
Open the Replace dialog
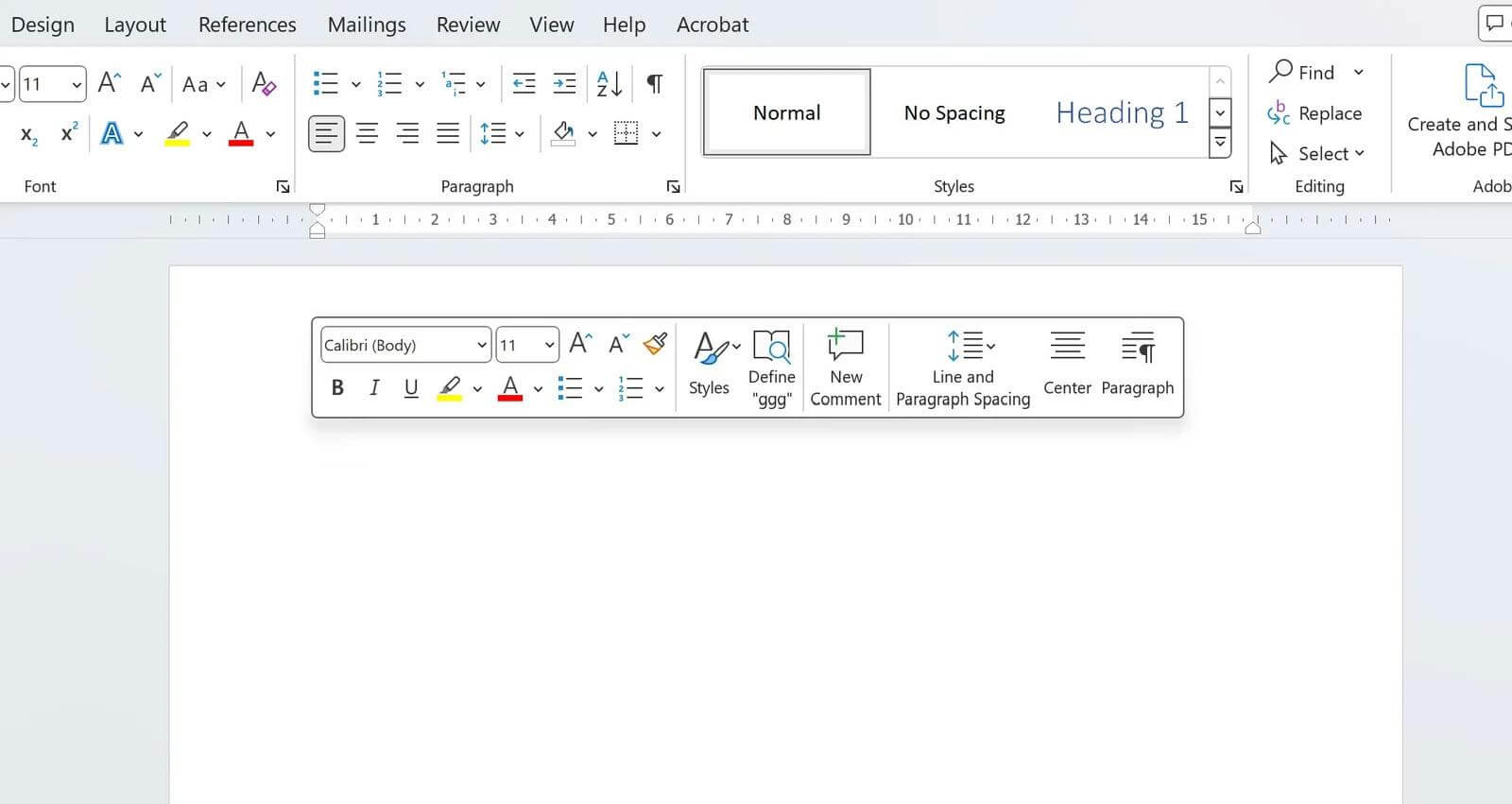[1315, 112]
